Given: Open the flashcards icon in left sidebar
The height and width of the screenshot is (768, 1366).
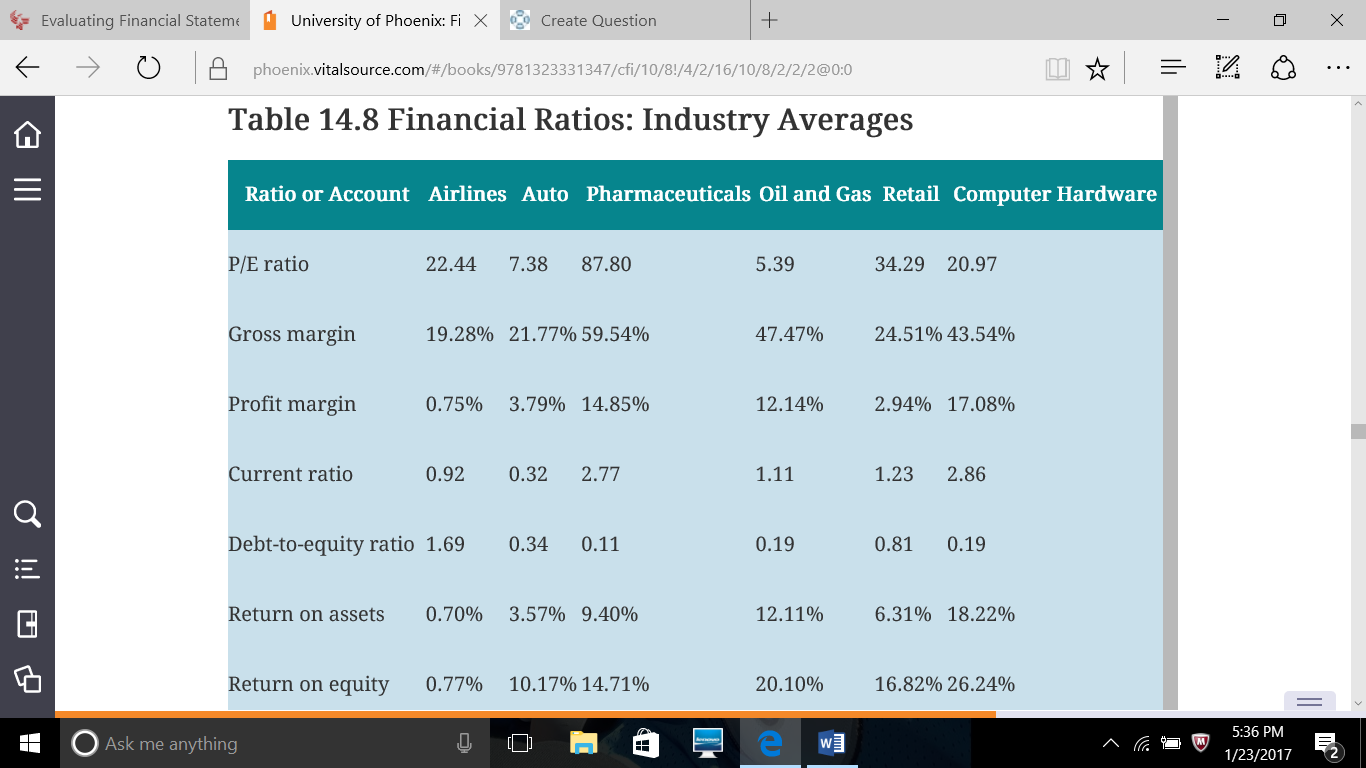Looking at the screenshot, I should click(27, 624).
